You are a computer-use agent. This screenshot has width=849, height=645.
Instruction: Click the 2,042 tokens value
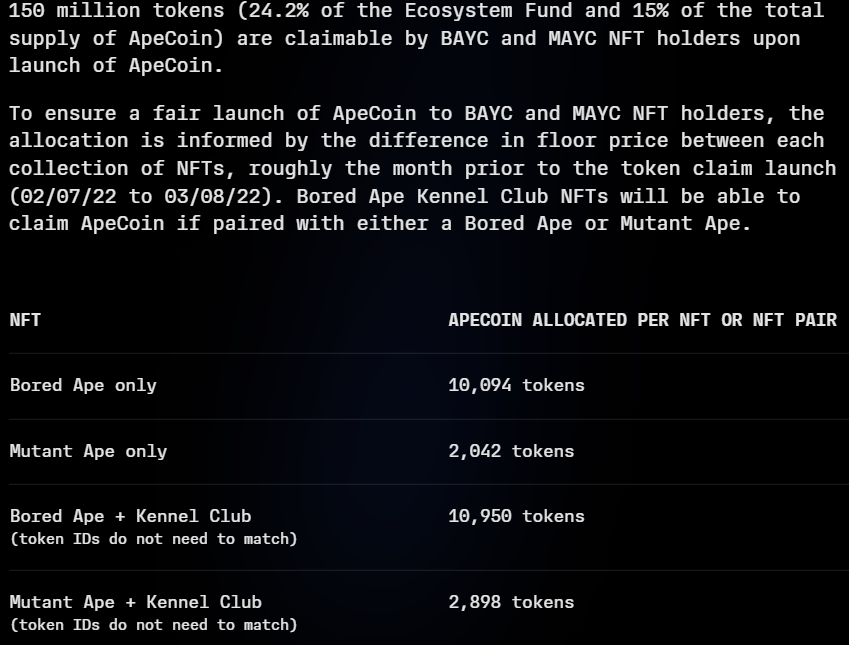[511, 451]
